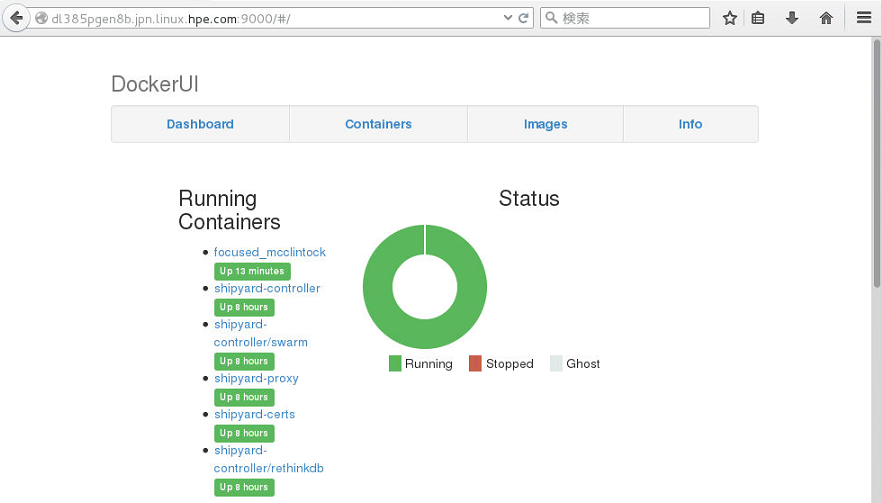This screenshot has height=503, width=881.
Task: Open the Dashboard tab
Action: coord(200,124)
